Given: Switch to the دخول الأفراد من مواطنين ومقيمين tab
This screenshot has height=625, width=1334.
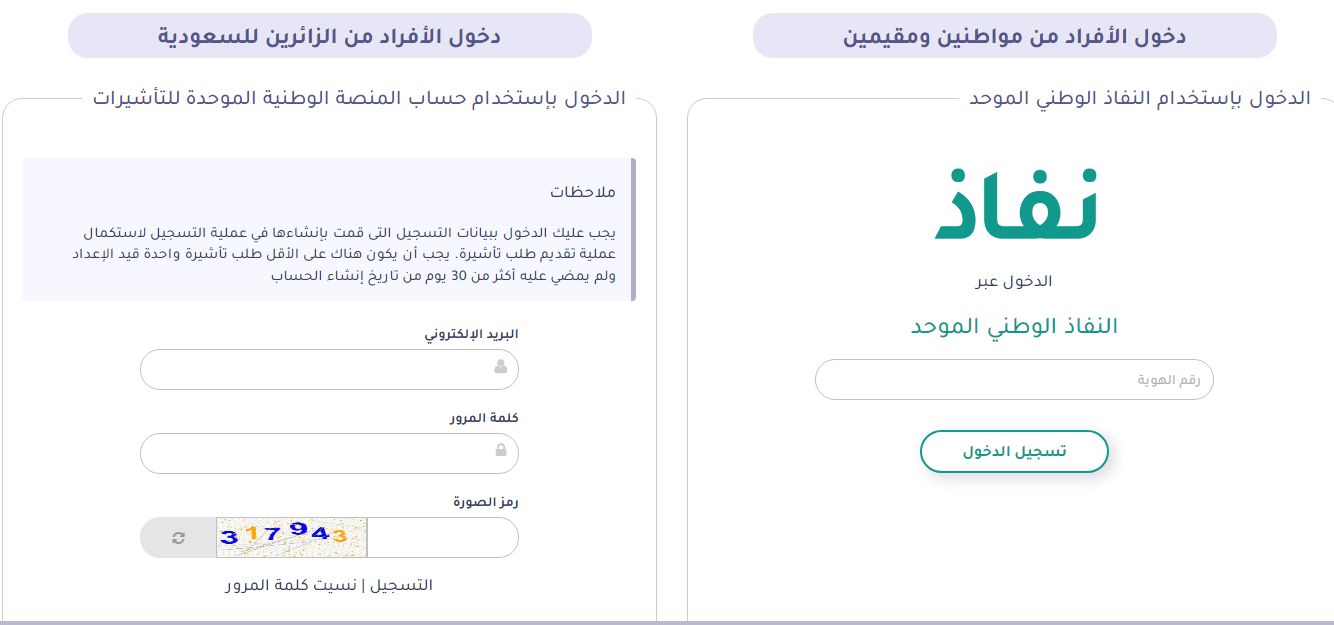Looking at the screenshot, I should [x=1014, y=34].
